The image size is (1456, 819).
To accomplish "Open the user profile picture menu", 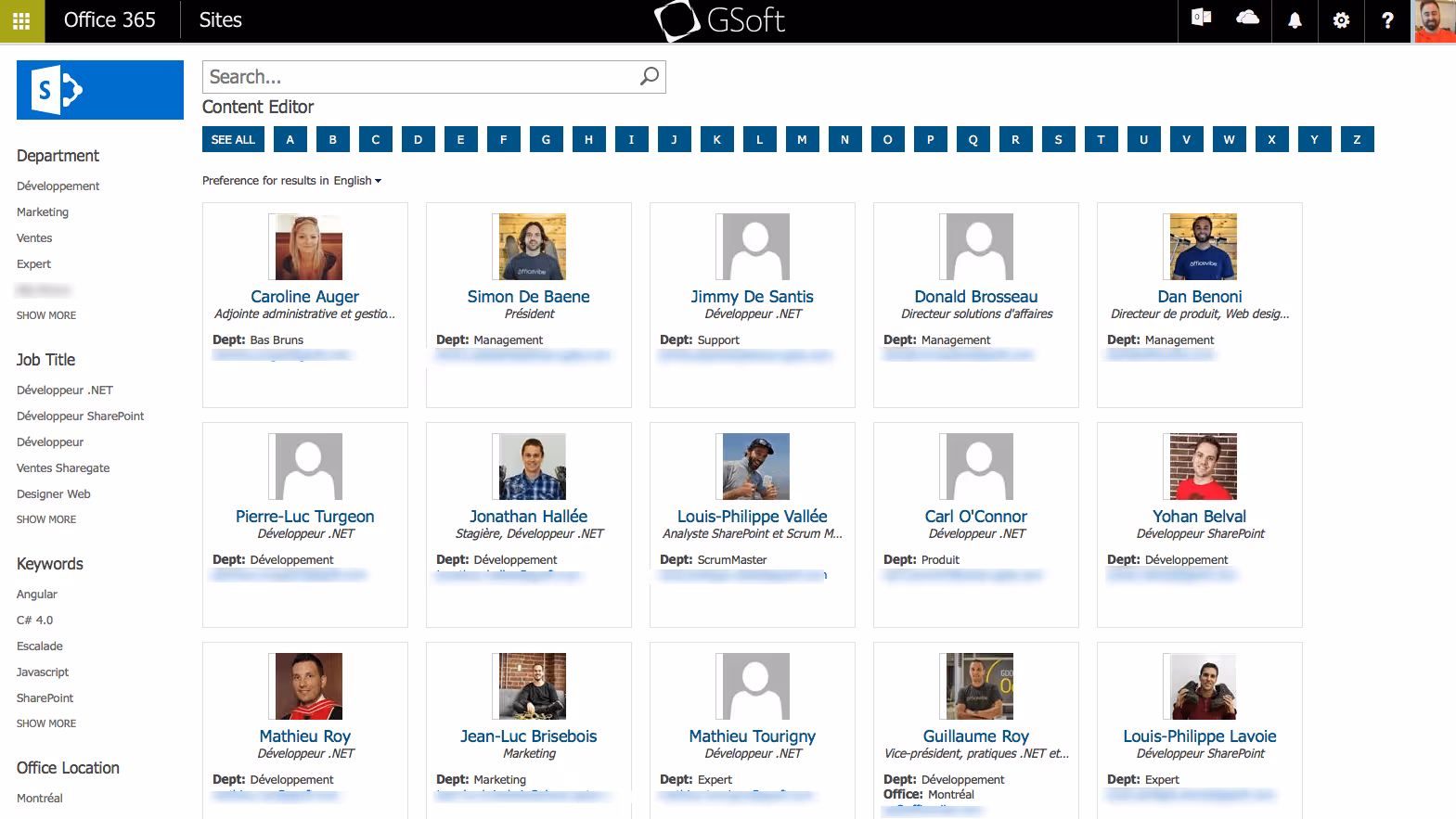I will tap(1434, 20).
